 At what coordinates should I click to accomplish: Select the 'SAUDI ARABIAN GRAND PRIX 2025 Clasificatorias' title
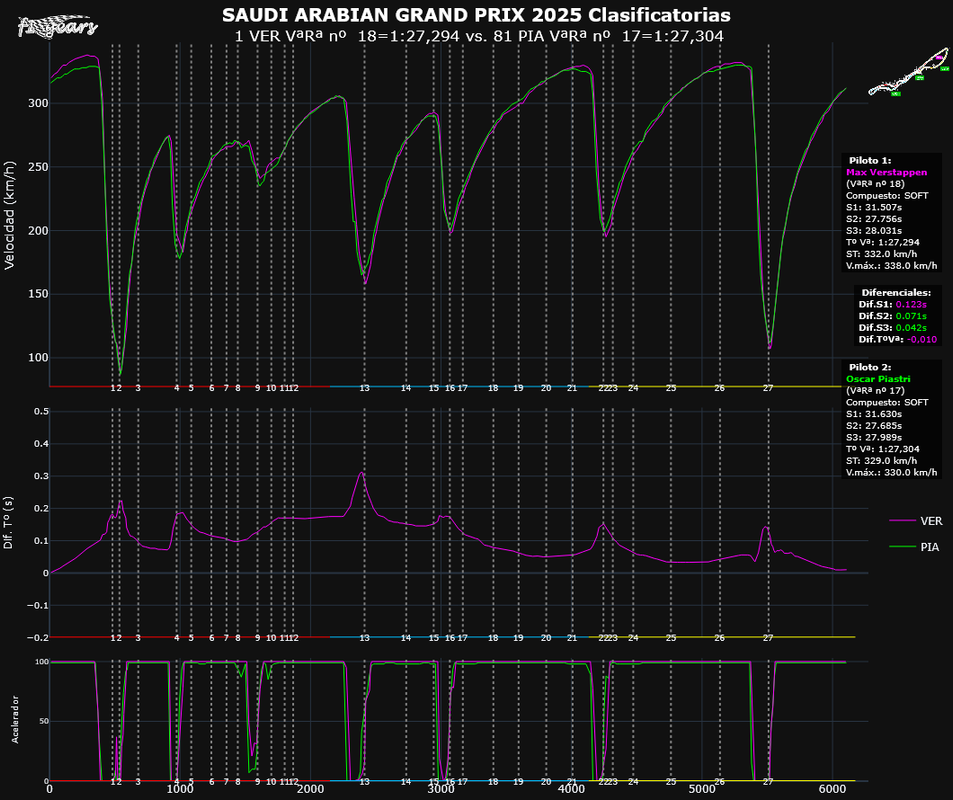(x=476, y=15)
